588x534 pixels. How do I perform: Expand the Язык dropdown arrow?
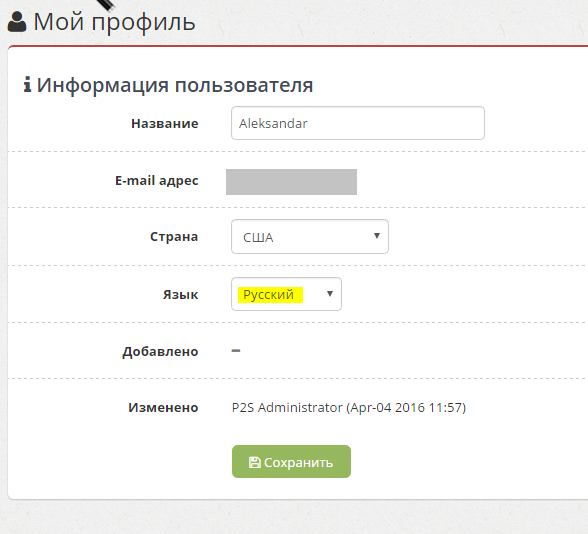(330, 294)
